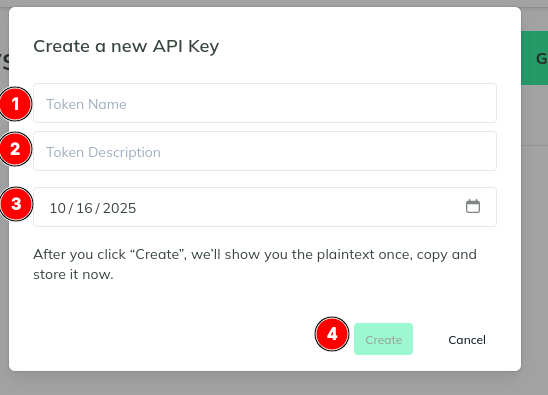Click the Create a new API Key heading

pyautogui.click(x=126, y=46)
